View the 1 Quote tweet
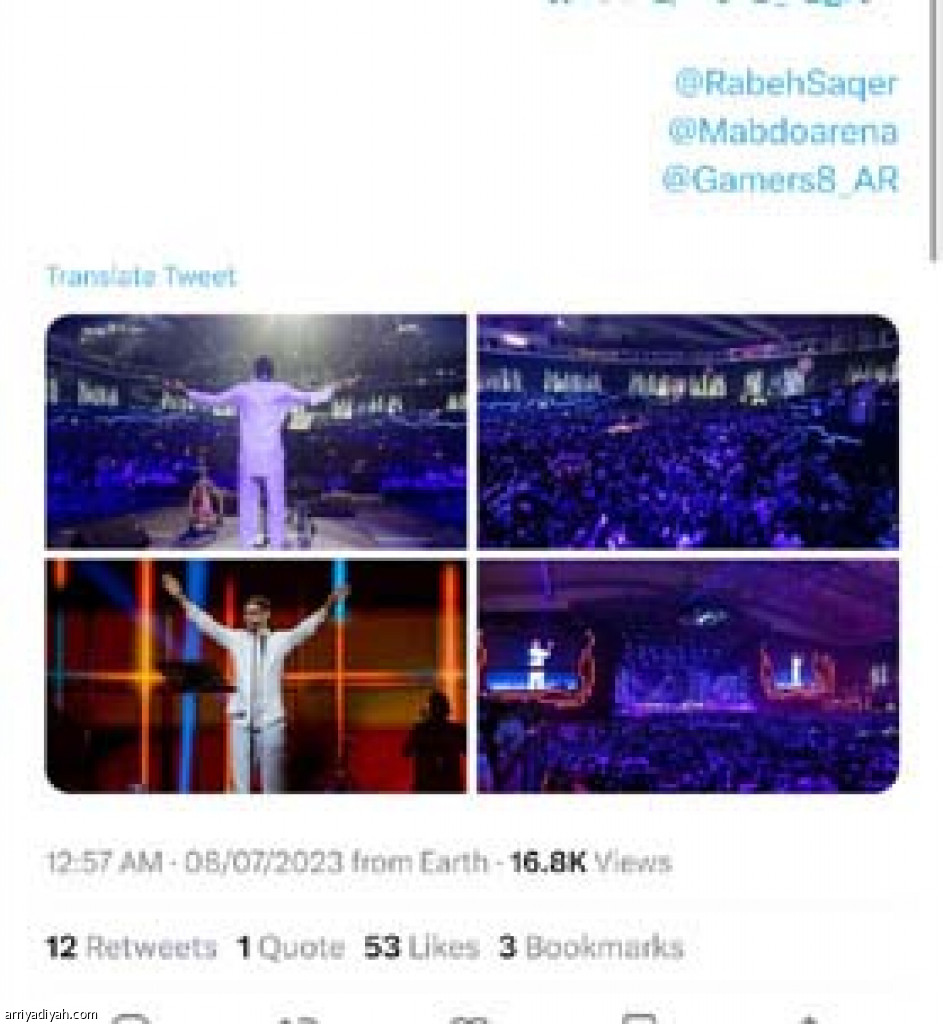This screenshot has height=1024, width=943. [291, 947]
